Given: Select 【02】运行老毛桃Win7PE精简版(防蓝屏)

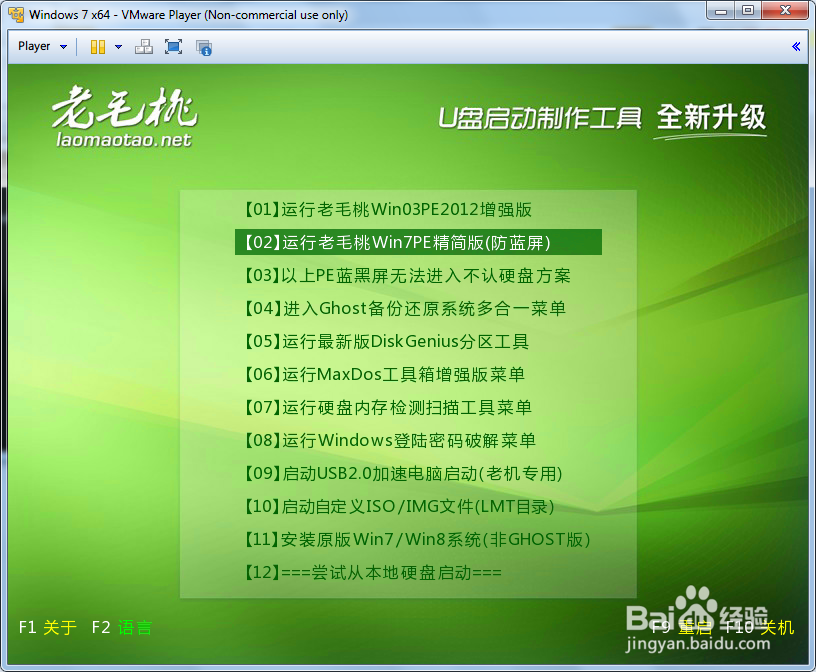Looking at the screenshot, I should point(418,242).
